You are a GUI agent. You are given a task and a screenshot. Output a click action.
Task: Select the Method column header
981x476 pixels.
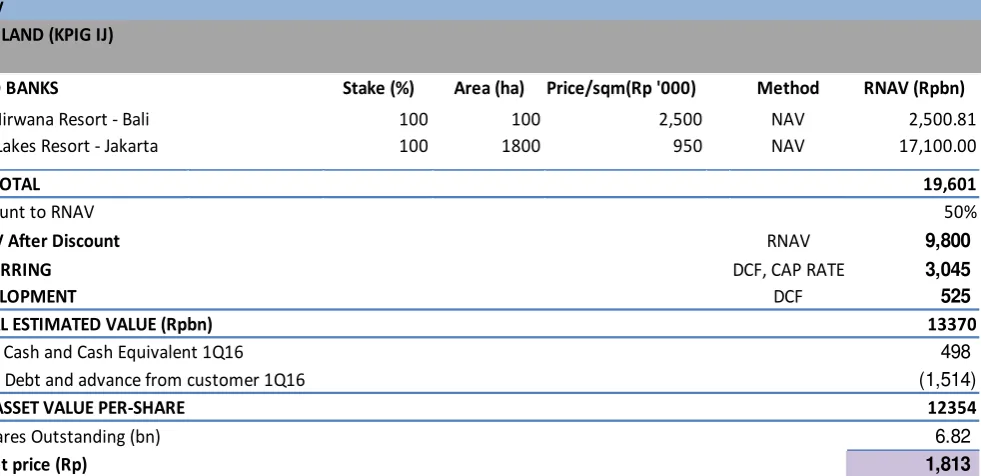tap(788, 88)
